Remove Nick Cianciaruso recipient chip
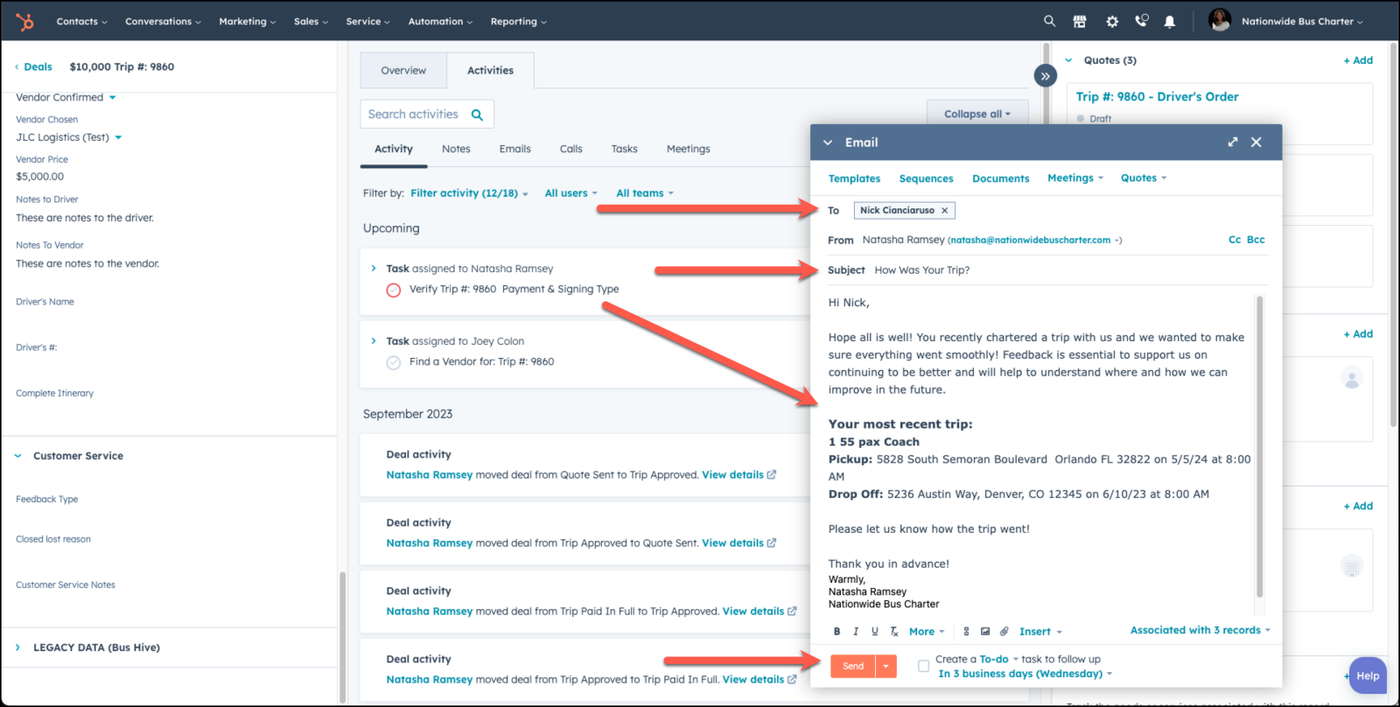The width and height of the screenshot is (1400, 707). [945, 211]
